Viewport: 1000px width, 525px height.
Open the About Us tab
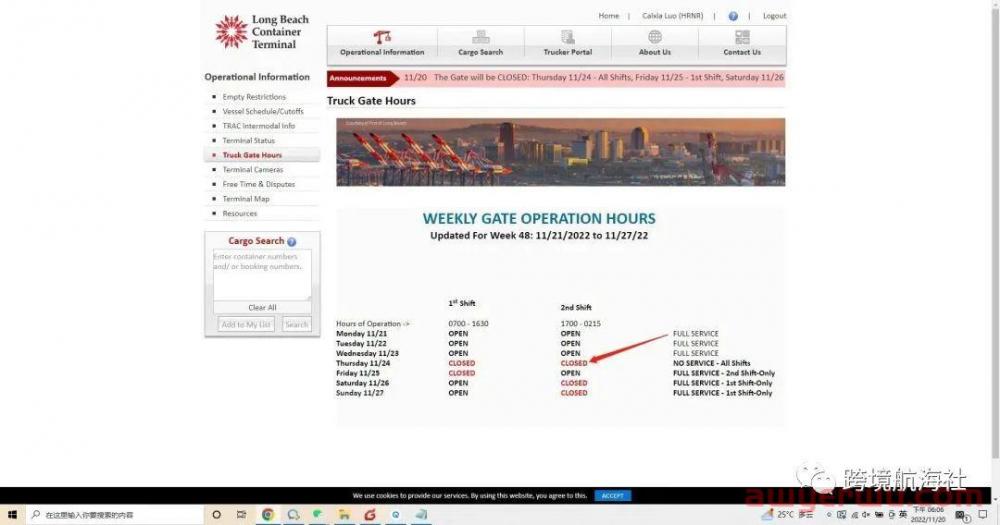coord(654,44)
